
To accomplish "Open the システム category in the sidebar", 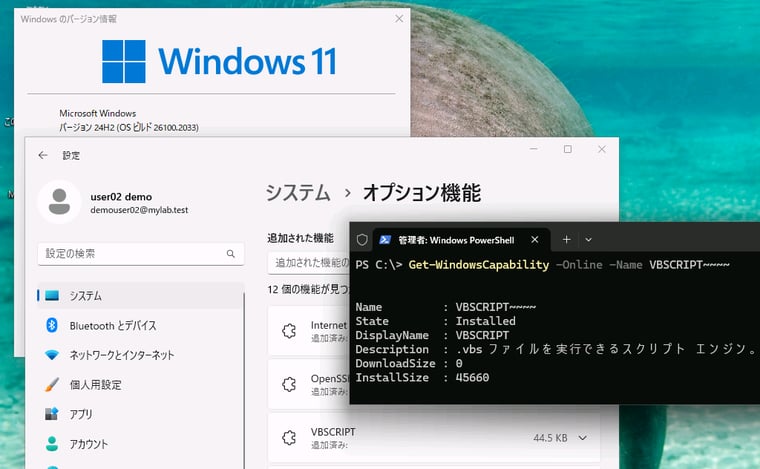I will [x=141, y=296].
